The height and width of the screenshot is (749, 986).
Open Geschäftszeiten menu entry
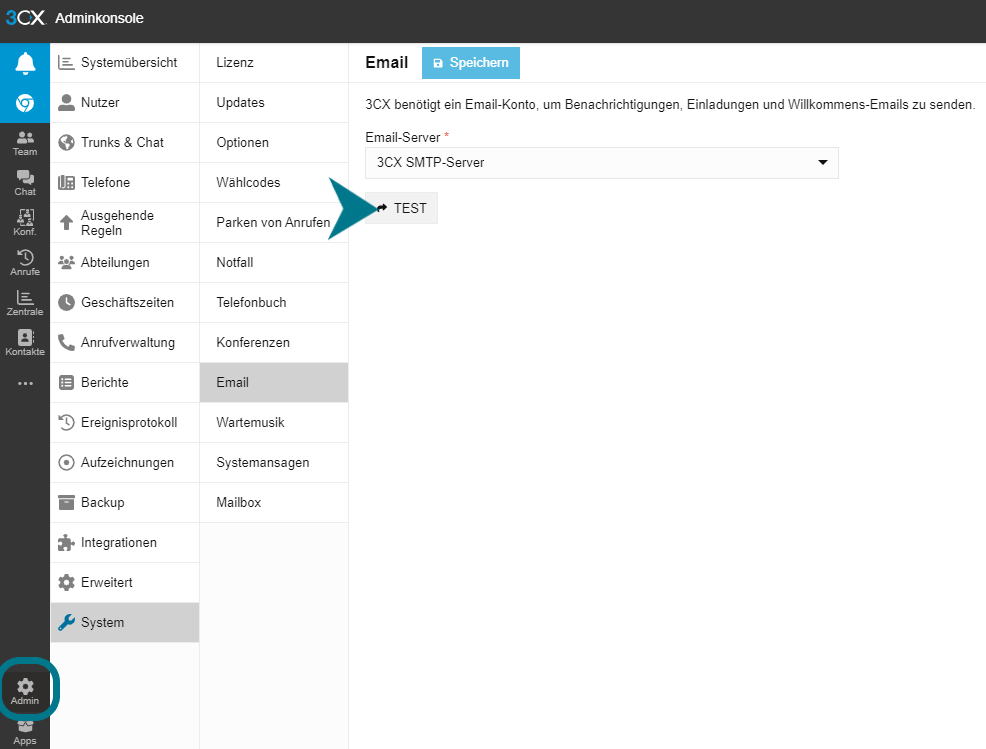[125, 302]
